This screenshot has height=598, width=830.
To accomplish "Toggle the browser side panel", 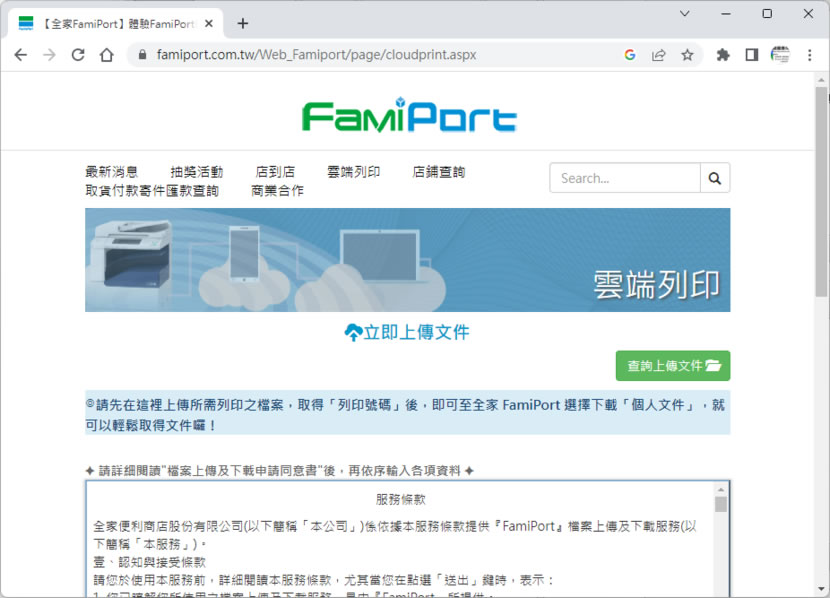I will pyautogui.click(x=752, y=55).
